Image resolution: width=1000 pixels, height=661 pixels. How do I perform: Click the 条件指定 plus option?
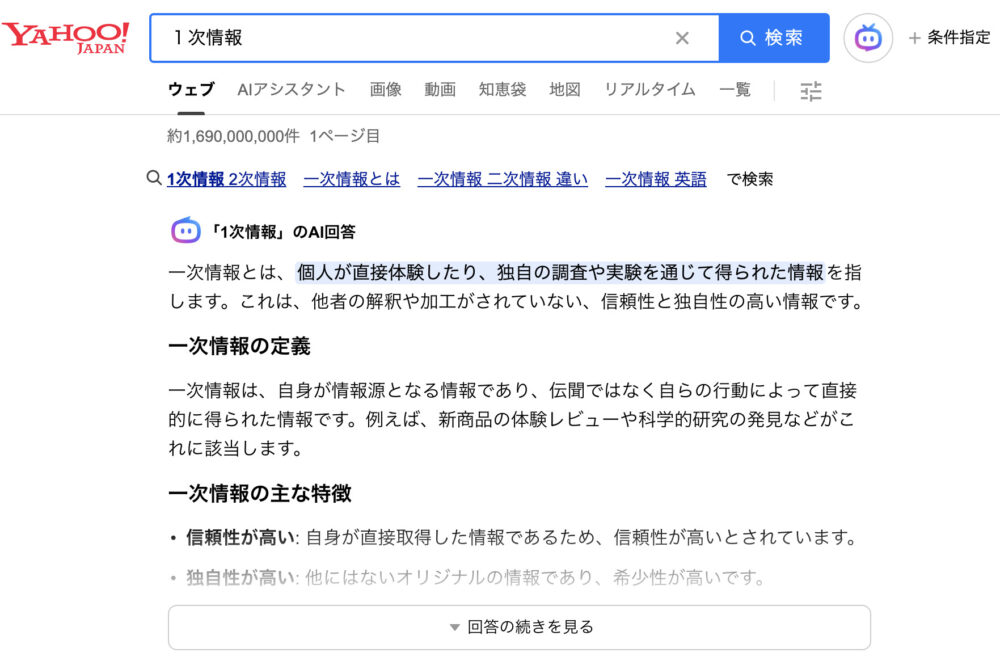[948, 38]
